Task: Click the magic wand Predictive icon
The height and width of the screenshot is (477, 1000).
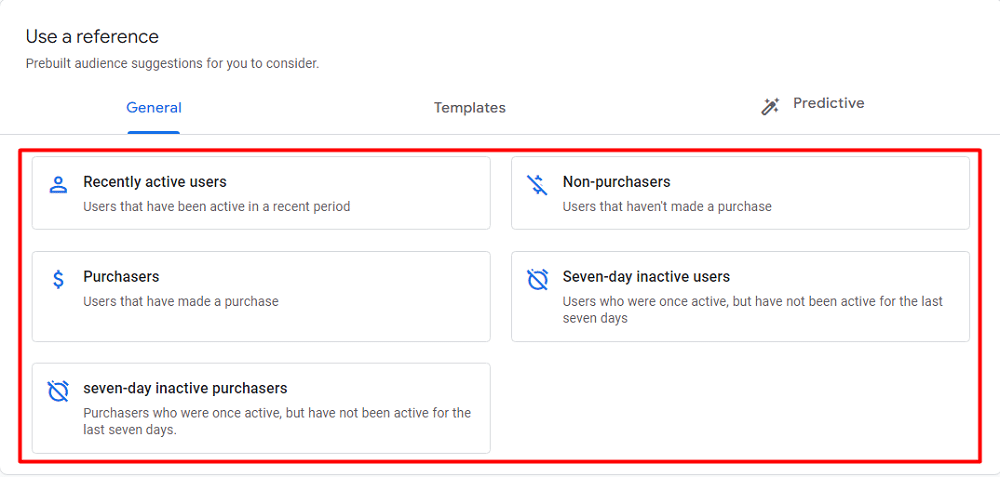Action: [770, 106]
